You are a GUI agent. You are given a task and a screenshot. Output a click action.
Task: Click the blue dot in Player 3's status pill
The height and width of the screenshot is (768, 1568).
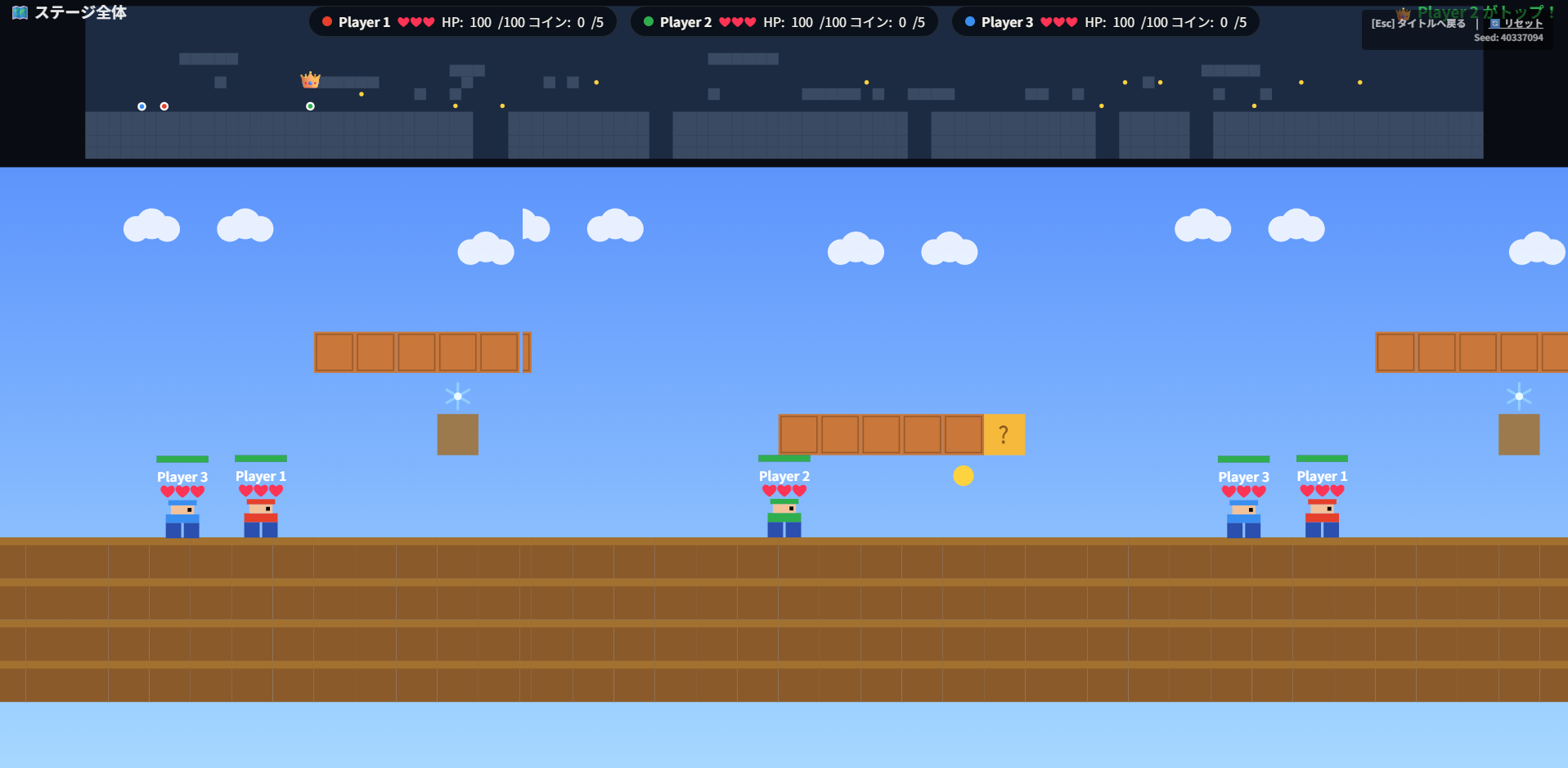[970, 21]
